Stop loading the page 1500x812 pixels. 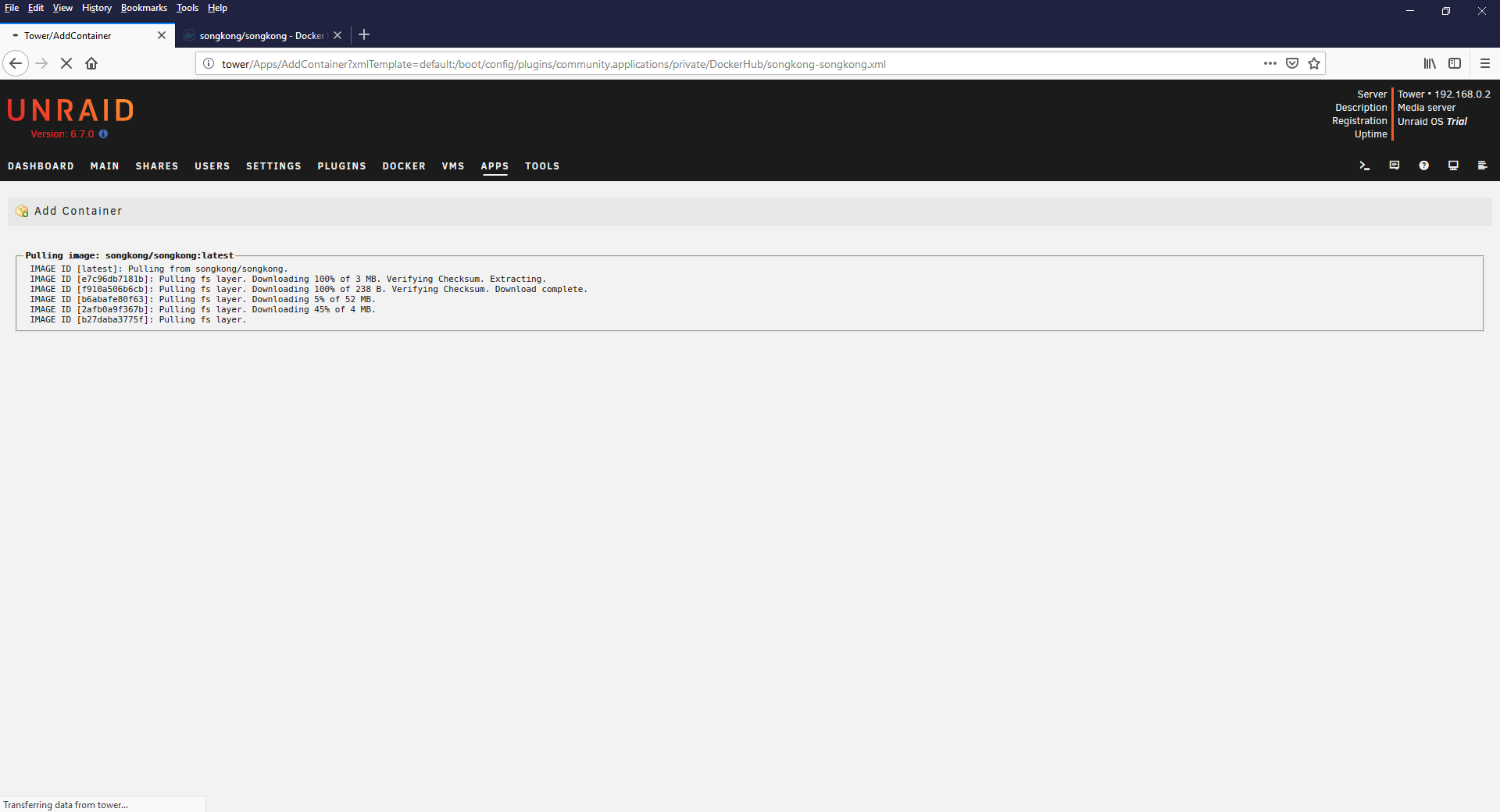(x=66, y=63)
